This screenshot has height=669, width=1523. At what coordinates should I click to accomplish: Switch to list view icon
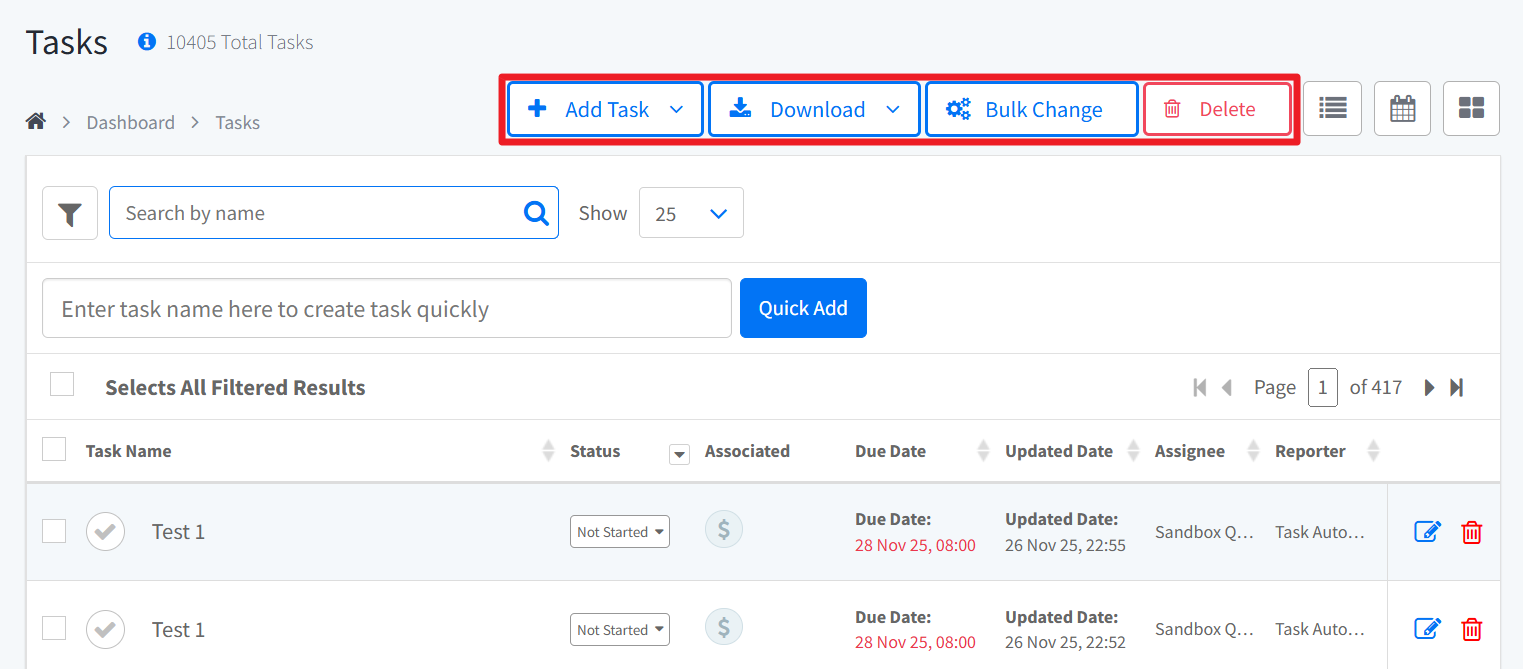[x=1332, y=108]
